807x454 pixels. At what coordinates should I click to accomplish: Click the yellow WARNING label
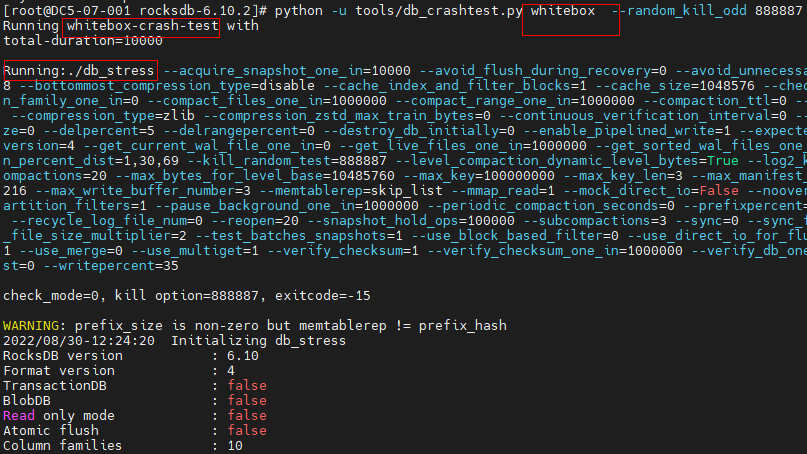point(31,326)
